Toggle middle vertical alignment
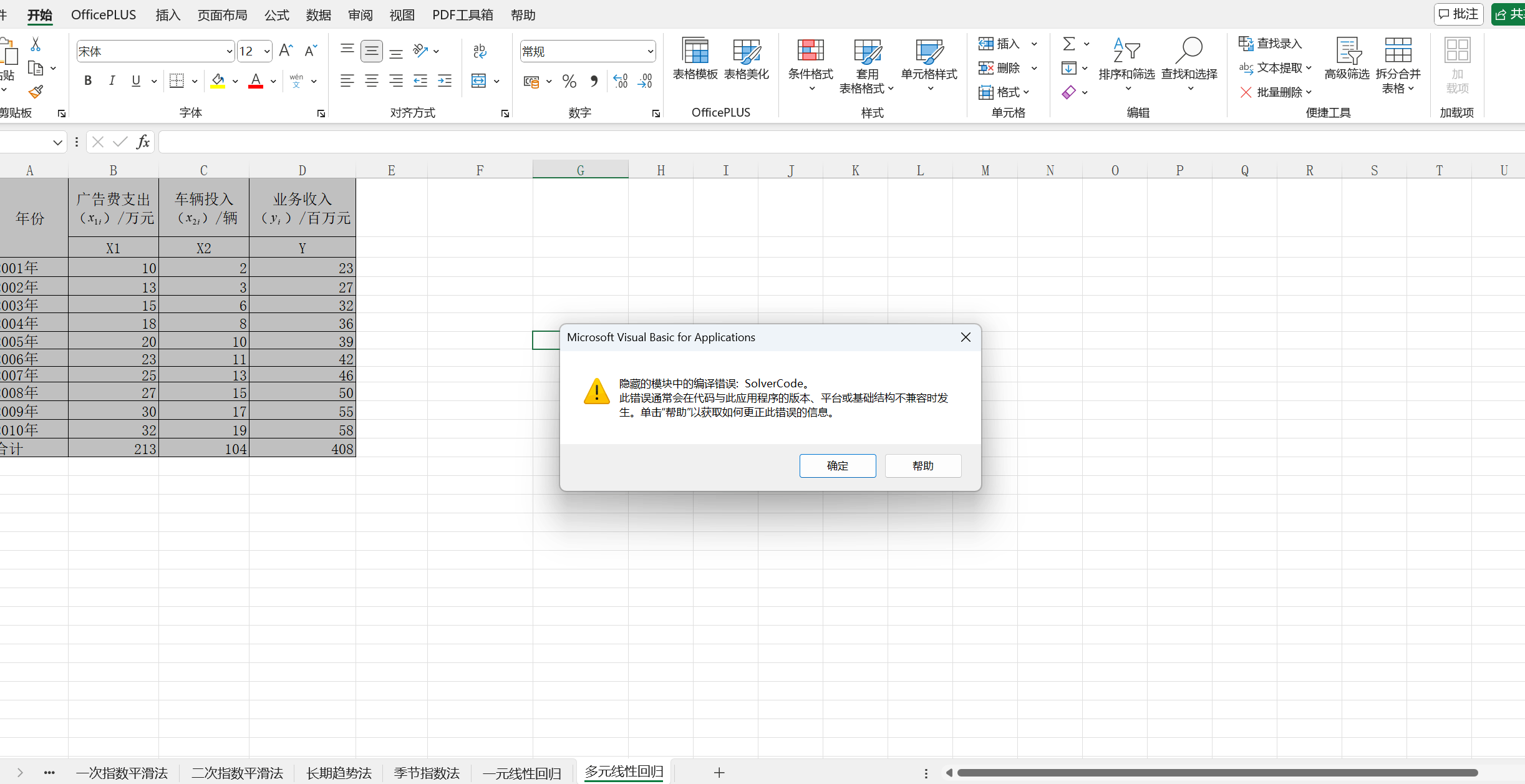Image resolution: width=1525 pixels, height=784 pixels. 372,51
